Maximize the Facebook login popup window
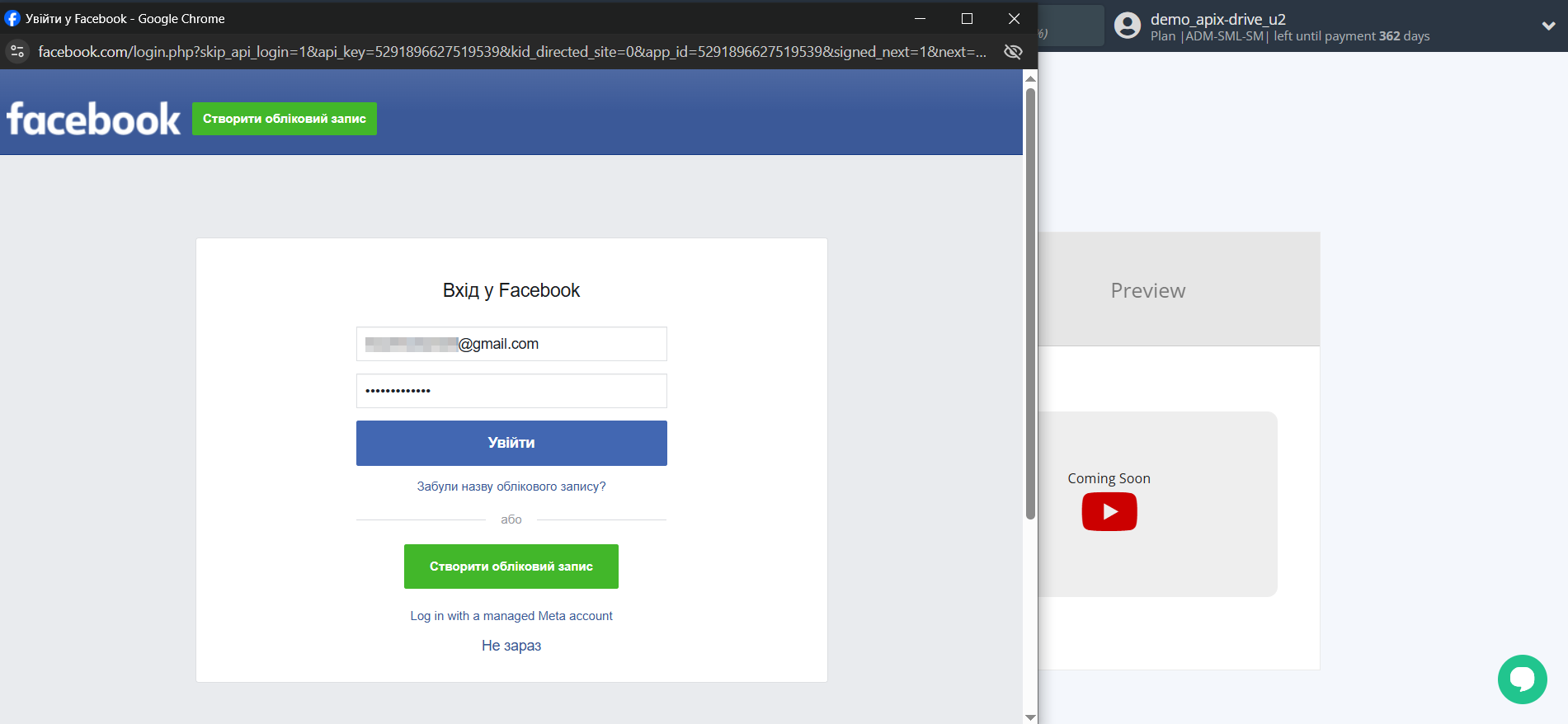Viewport: 1568px width, 724px height. (x=967, y=18)
